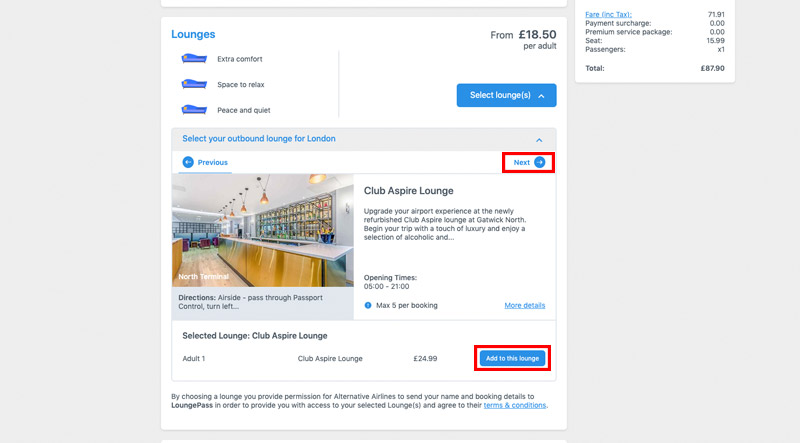Image resolution: width=800 pixels, height=443 pixels.
Task: Toggle the Select lounge(s) dropdown button
Action: click(506, 95)
